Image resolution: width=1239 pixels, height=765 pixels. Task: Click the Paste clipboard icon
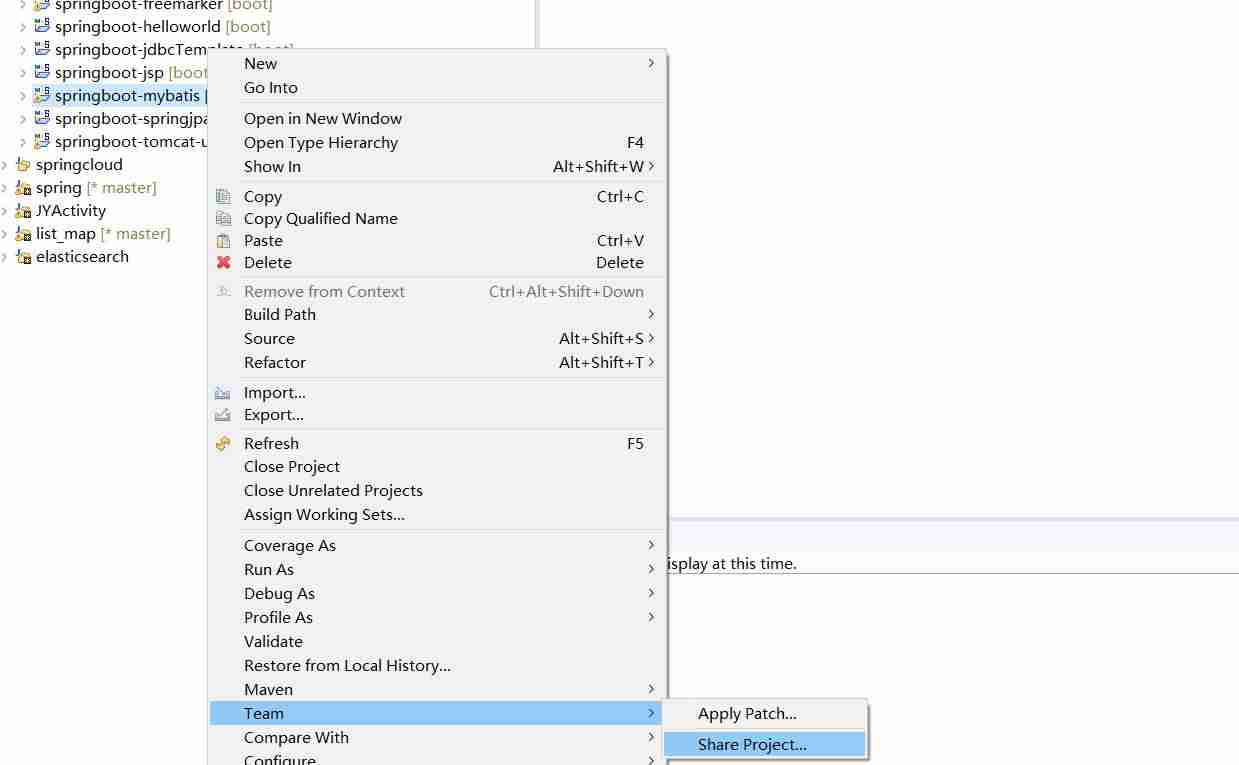[x=223, y=241]
